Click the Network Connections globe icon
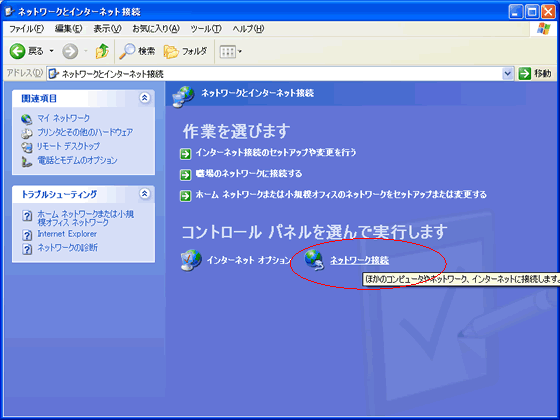Image resolution: width=560 pixels, height=420 pixels. [314, 260]
